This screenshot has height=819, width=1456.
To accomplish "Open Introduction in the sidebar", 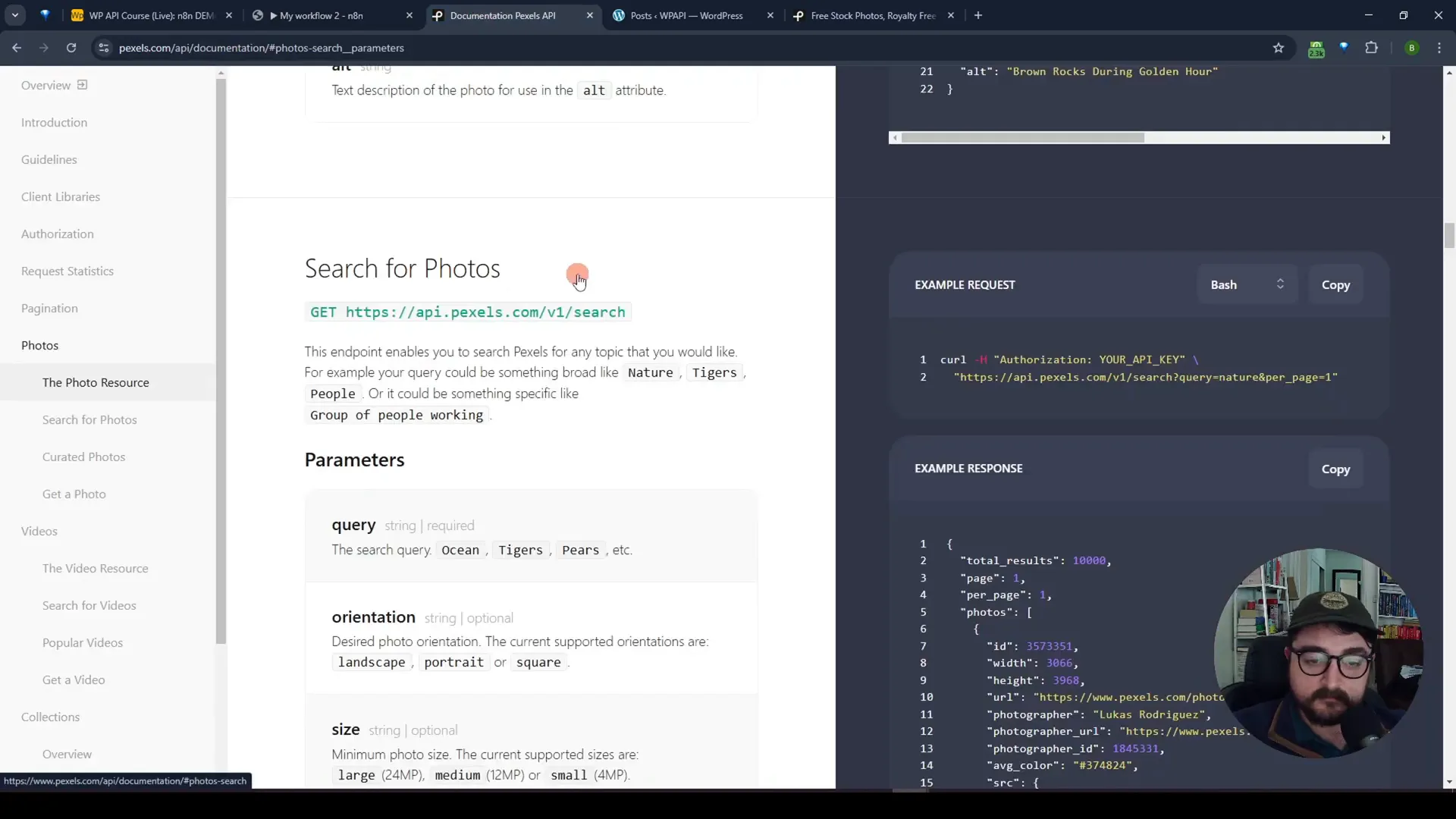I will coord(54,123).
